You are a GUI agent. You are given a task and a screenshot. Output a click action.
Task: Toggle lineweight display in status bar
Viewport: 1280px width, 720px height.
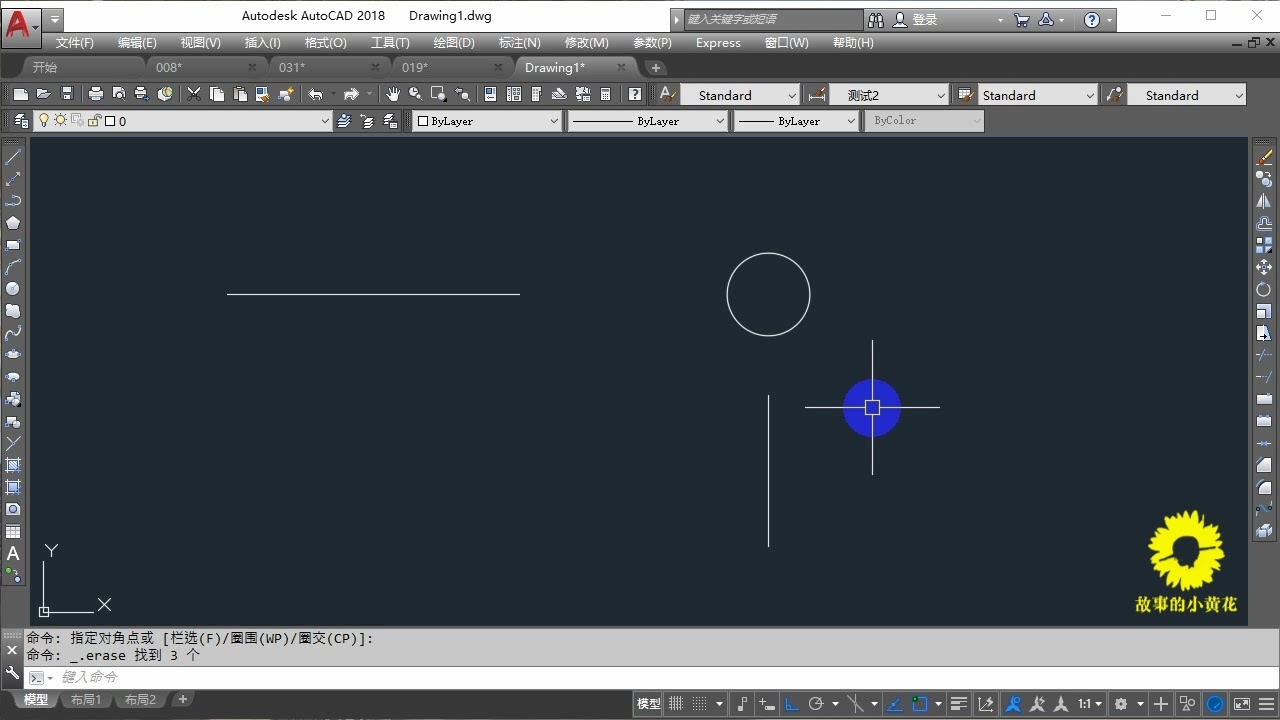click(959, 704)
